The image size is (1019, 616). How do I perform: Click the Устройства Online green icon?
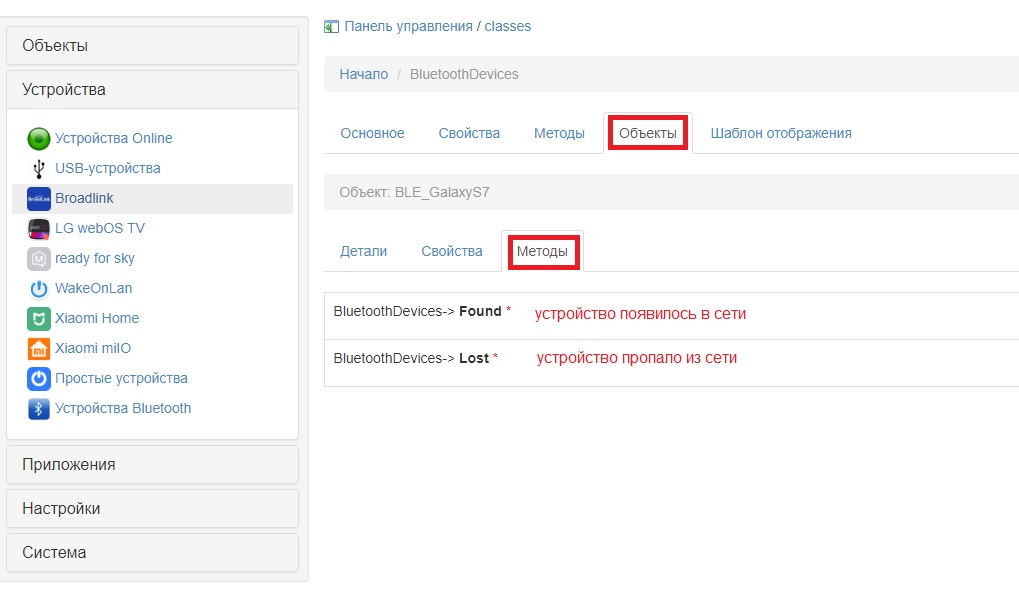(x=37, y=138)
